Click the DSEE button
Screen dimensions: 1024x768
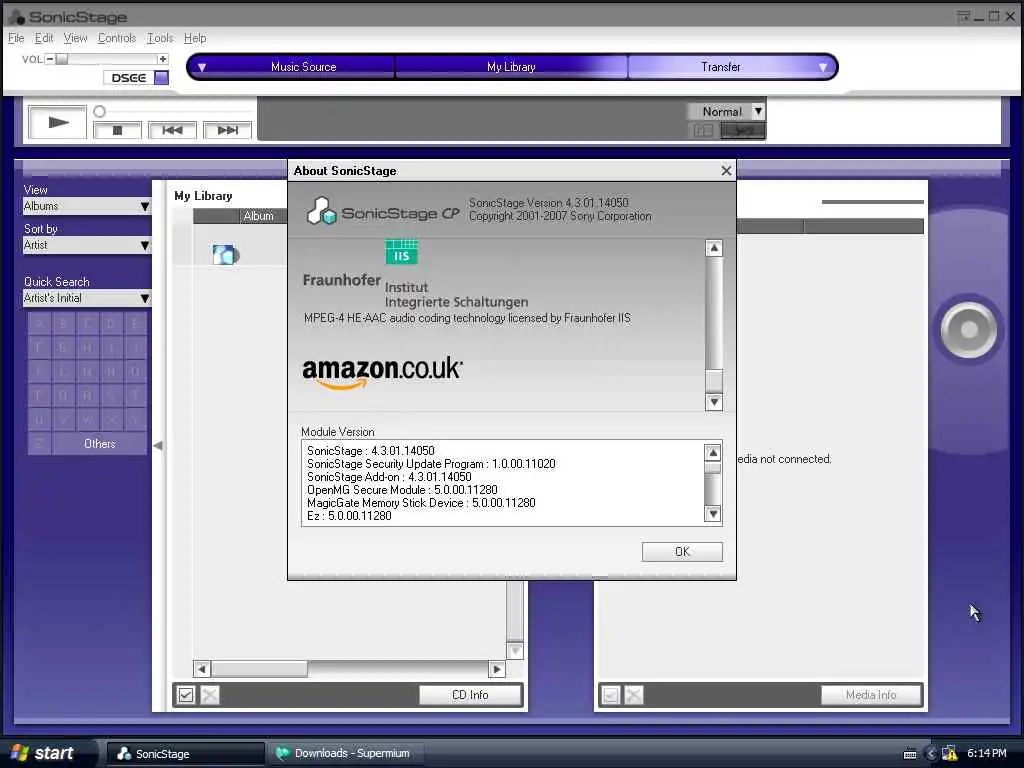[128, 78]
